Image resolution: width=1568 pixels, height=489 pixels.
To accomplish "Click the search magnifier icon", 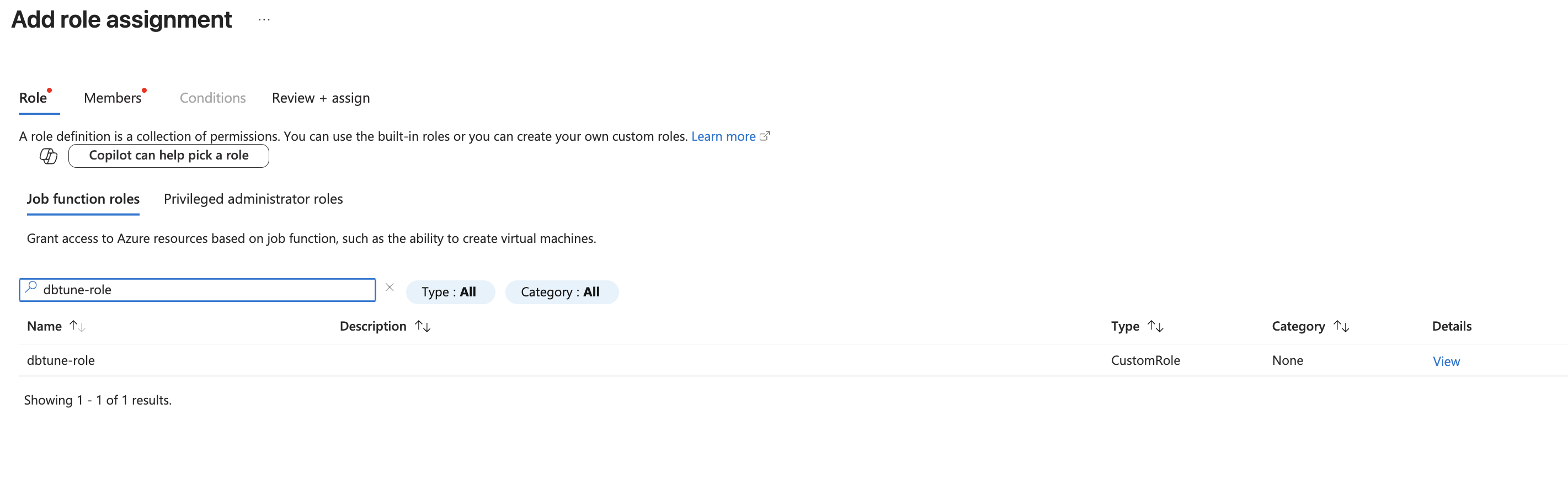I will (31, 288).
